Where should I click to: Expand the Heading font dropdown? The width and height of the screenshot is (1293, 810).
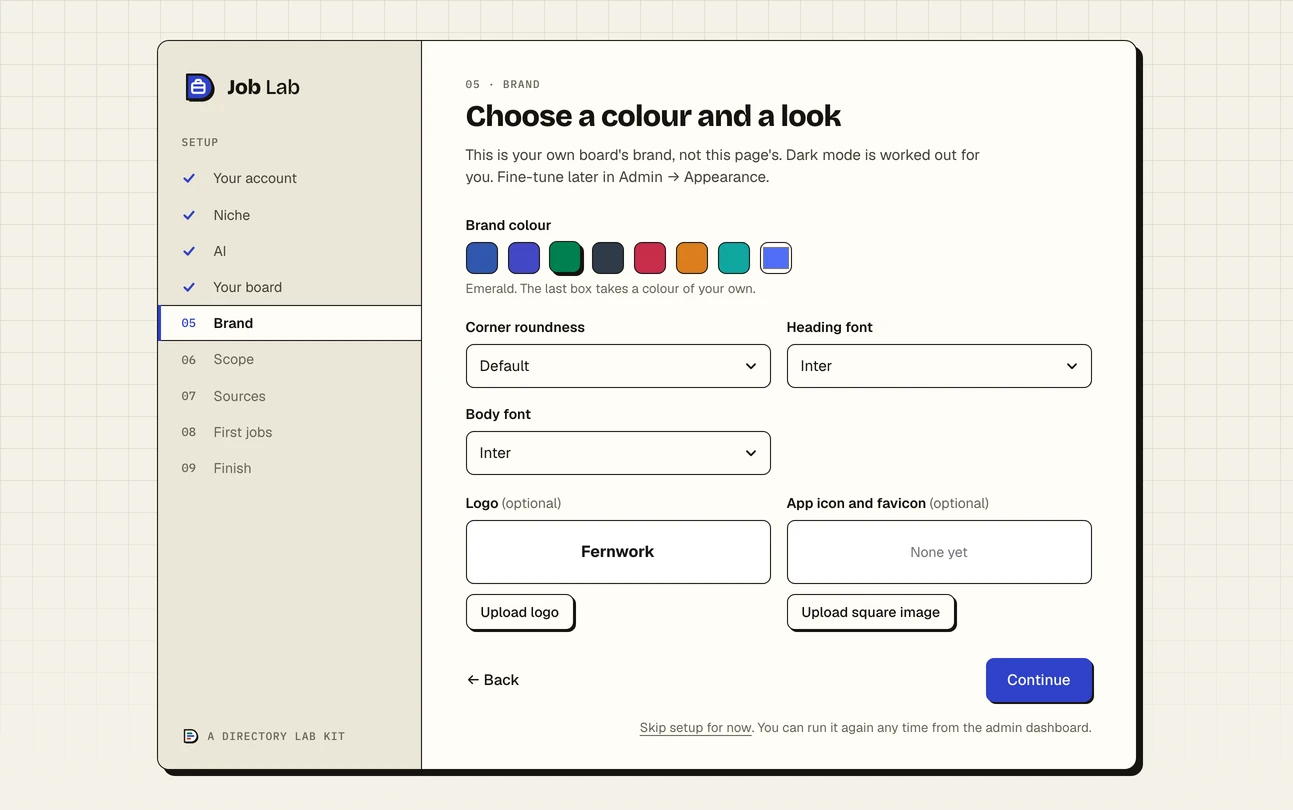pyautogui.click(x=939, y=366)
